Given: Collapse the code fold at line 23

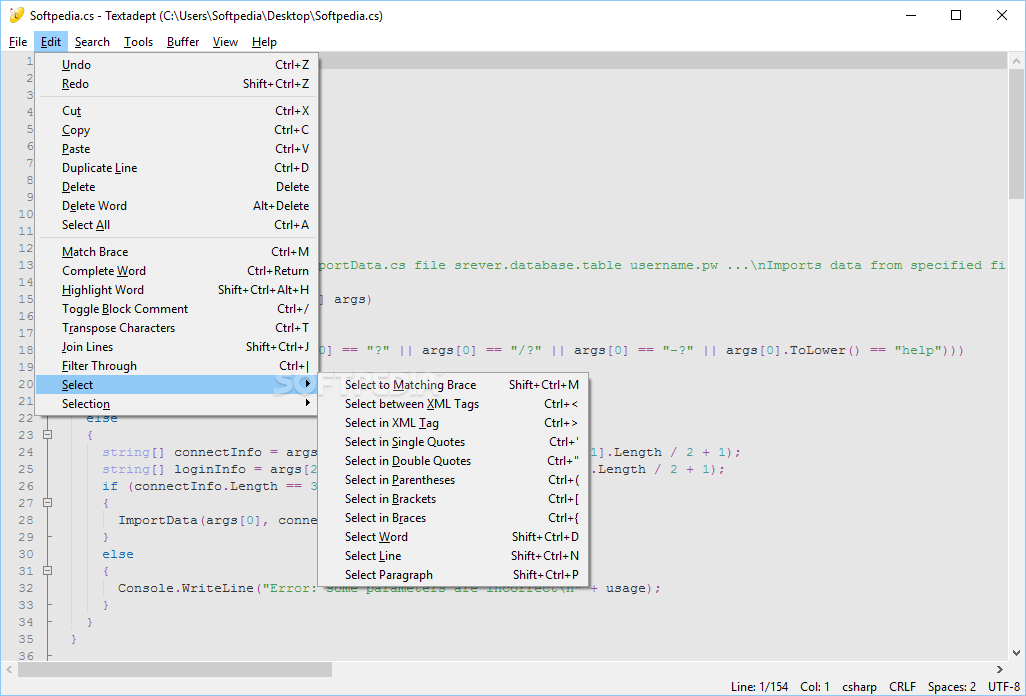Looking at the screenshot, I should pos(48,434).
